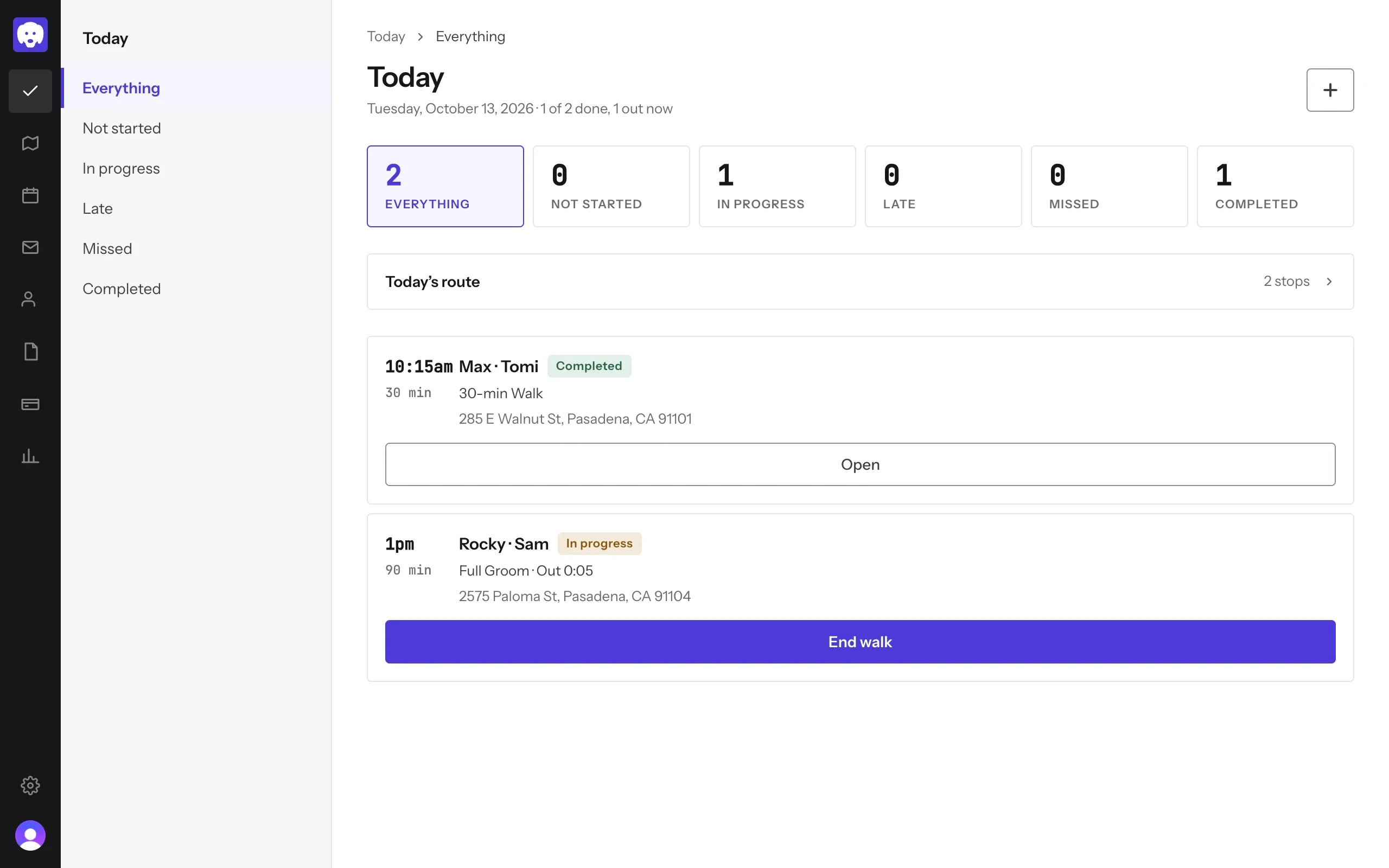
Task: Open the mail envelope sidebar icon
Action: tap(30, 247)
